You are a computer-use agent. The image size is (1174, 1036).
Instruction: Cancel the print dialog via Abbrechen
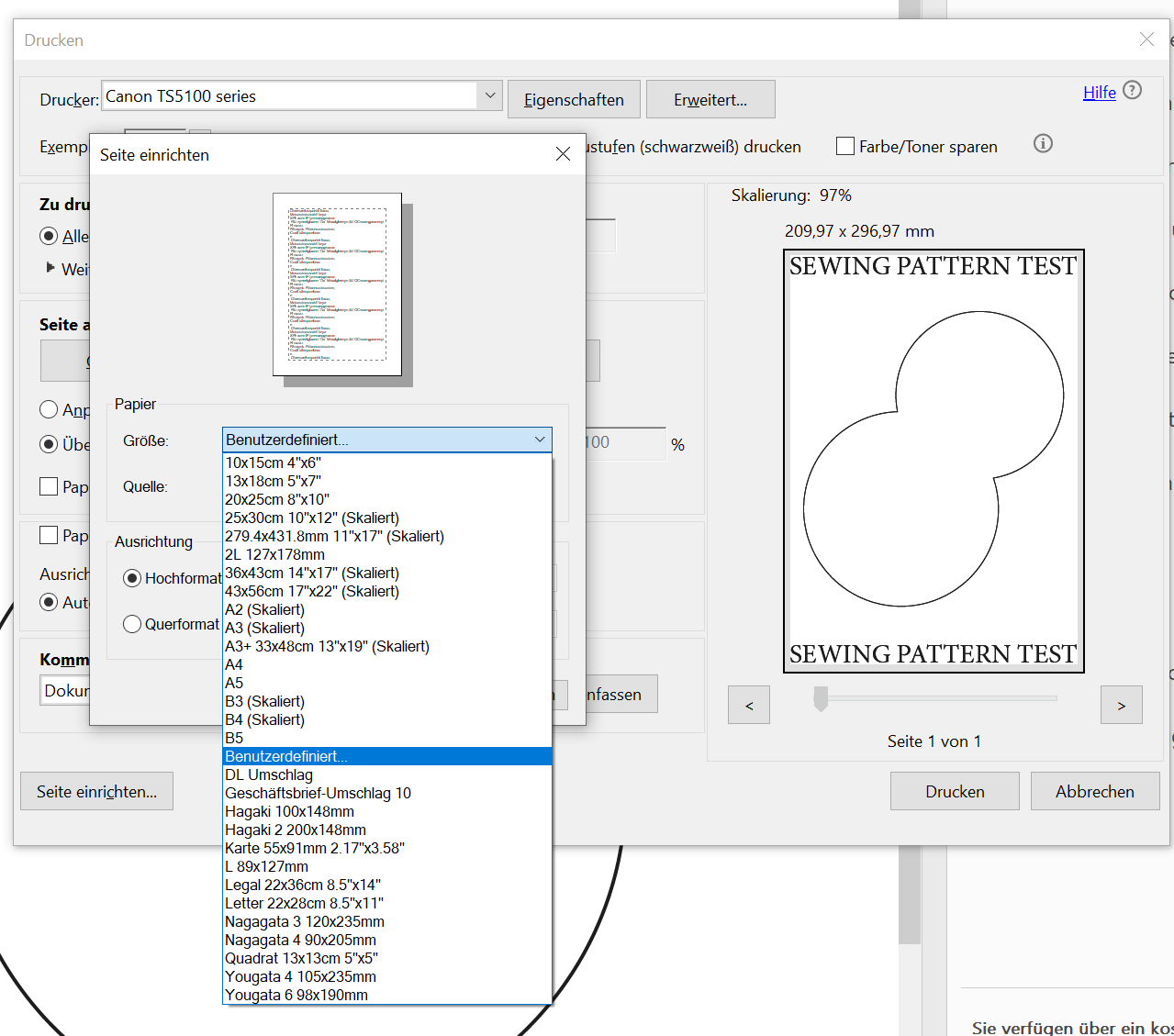click(x=1094, y=790)
